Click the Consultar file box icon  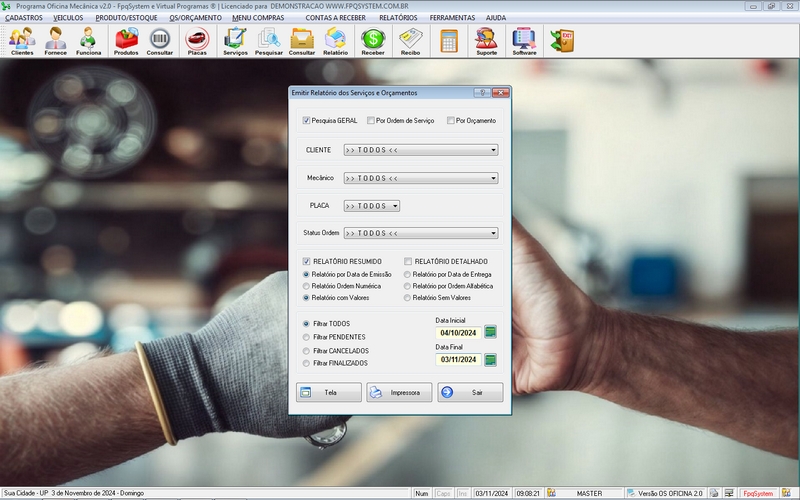[302, 41]
